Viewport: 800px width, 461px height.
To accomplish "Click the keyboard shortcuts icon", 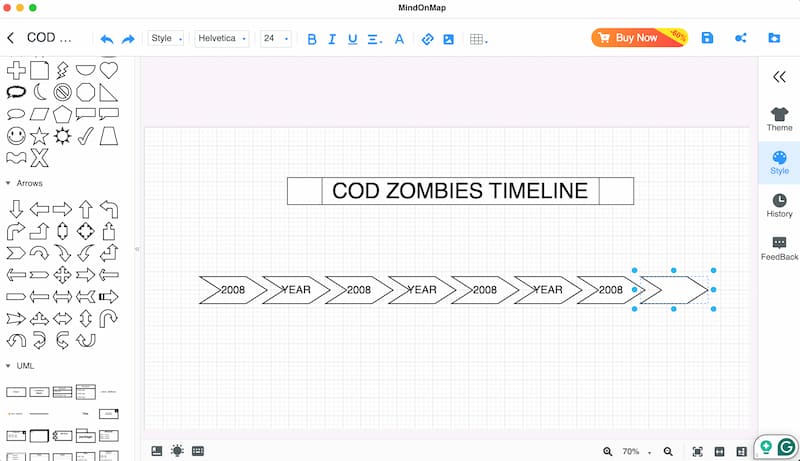I will pos(198,451).
